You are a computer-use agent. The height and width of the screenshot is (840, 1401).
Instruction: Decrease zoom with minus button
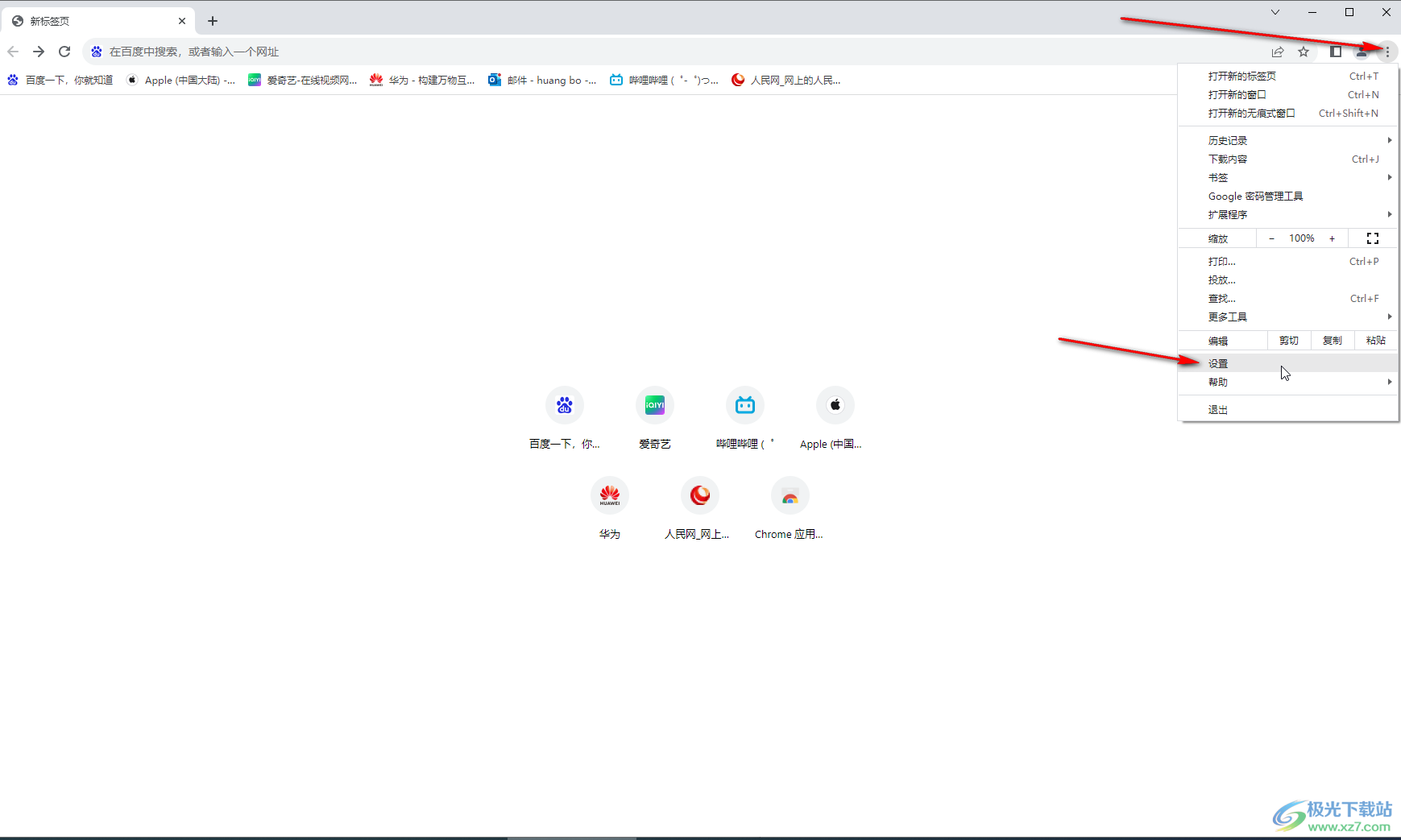1271,238
